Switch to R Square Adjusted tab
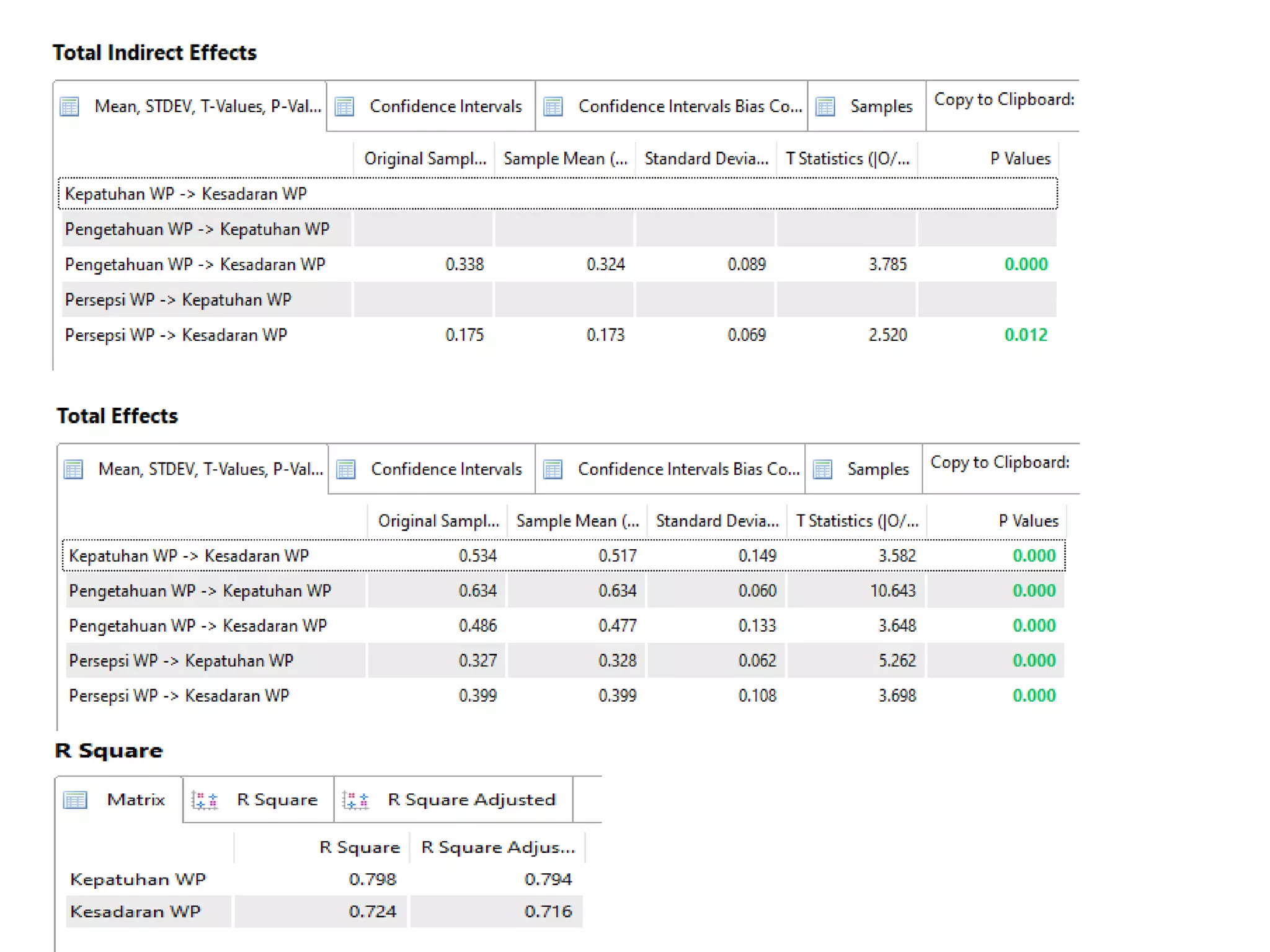The width and height of the screenshot is (1270, 952). pos(471,800)
